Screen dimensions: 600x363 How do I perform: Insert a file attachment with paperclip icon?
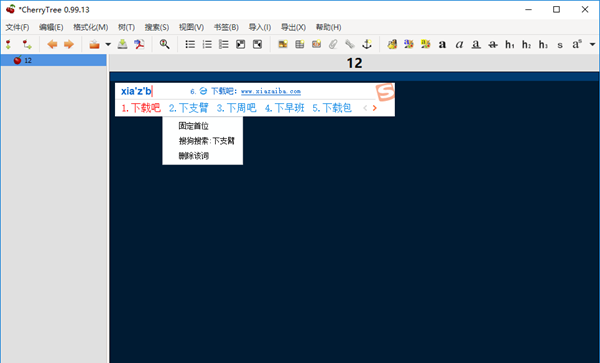click(x=333, y=44)
